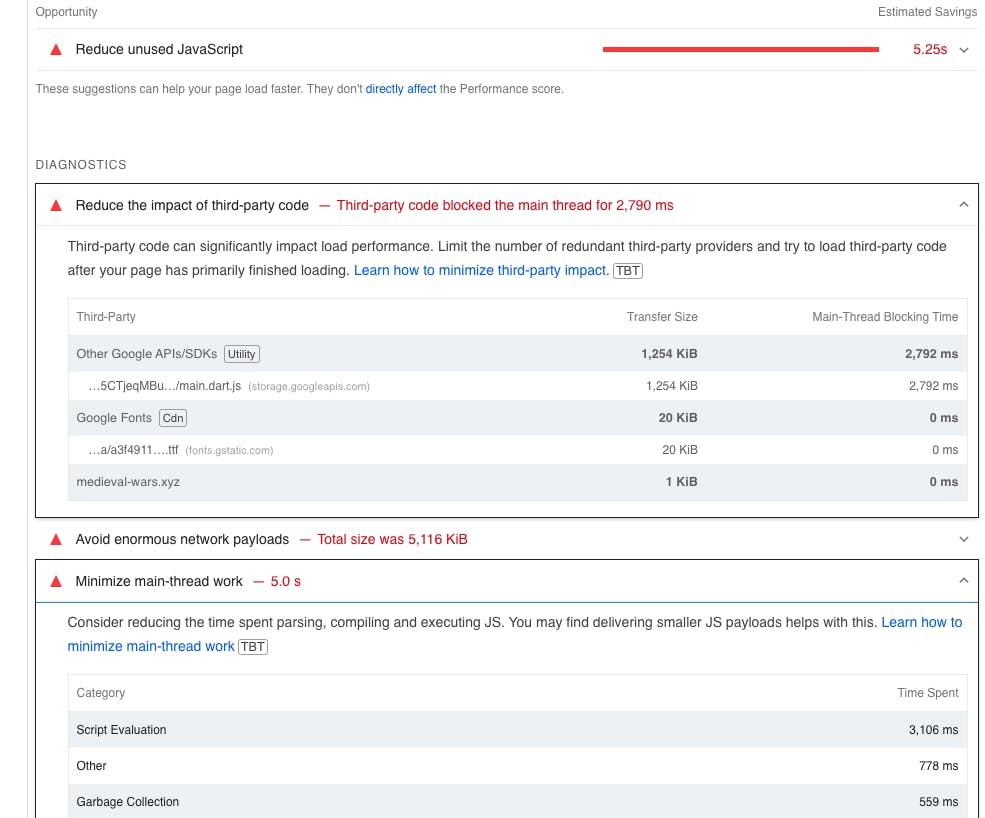Open Learn how to minimize third-party impact link
Image resolution: width=985 pixels, height=818 pixels.
[481, 271]
